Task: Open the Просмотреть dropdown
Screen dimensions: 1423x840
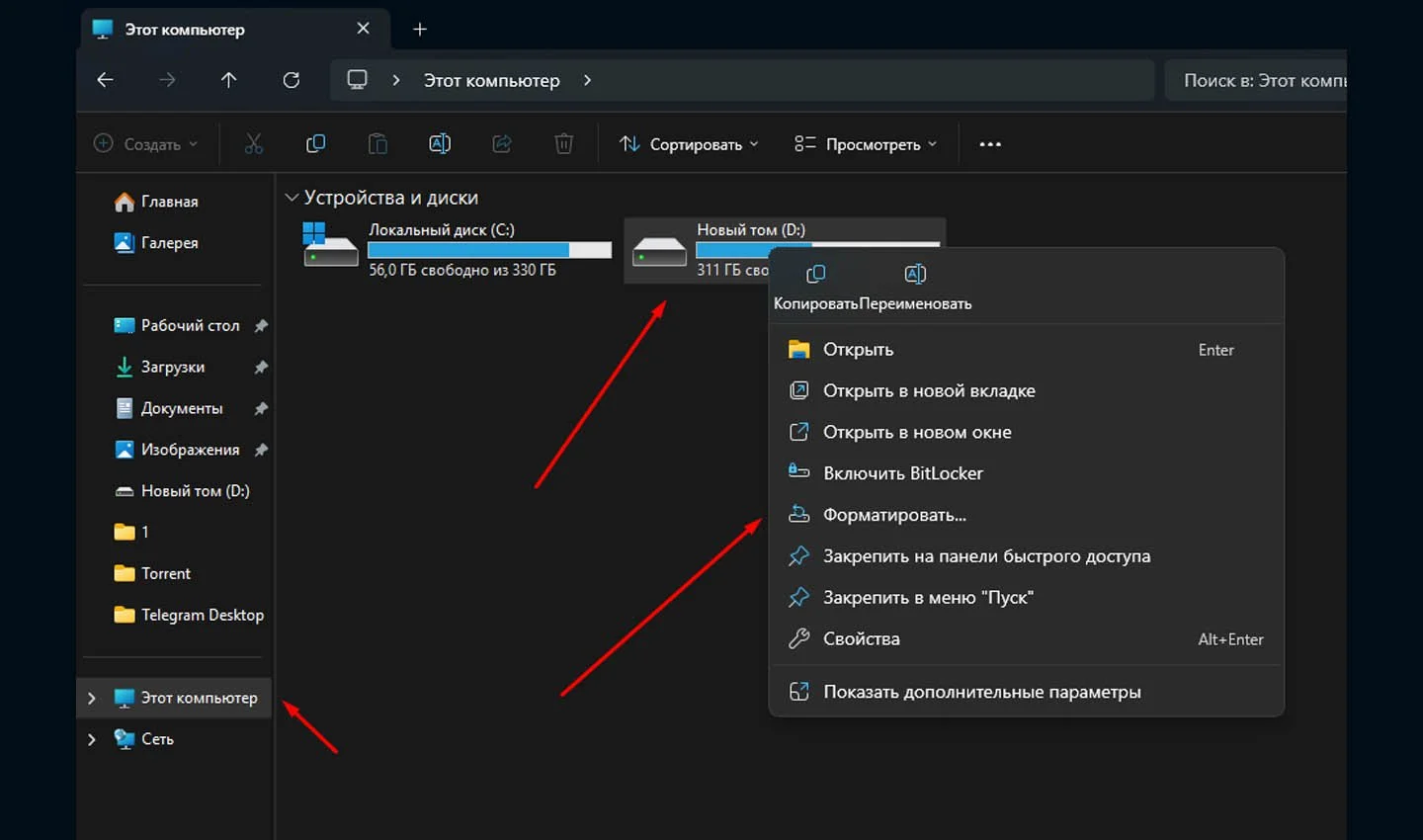Action: [x=866, y=144]
